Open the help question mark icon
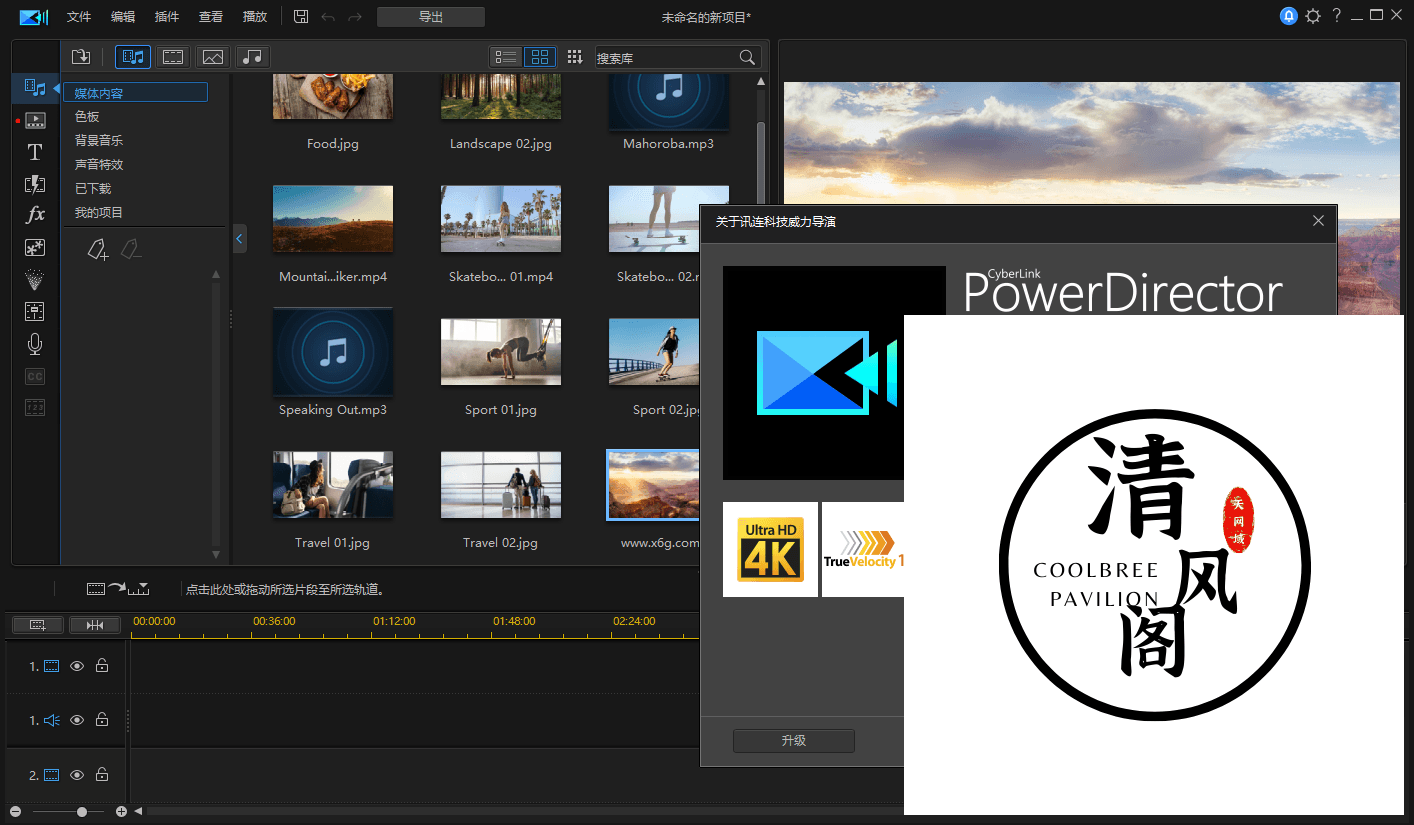 click(x=1336, y=16)
